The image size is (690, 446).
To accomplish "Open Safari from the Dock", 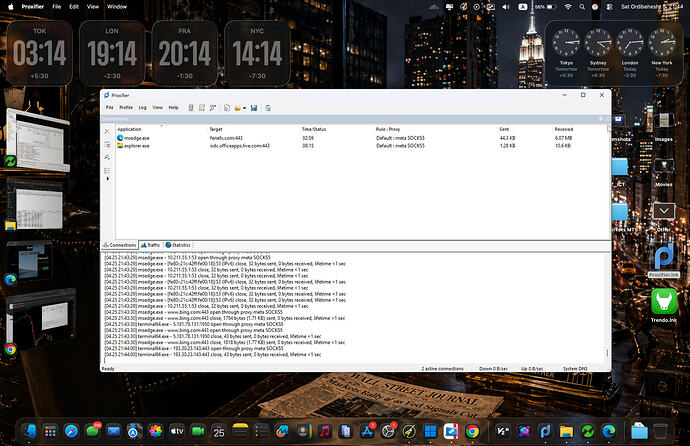I will point(71,431).
